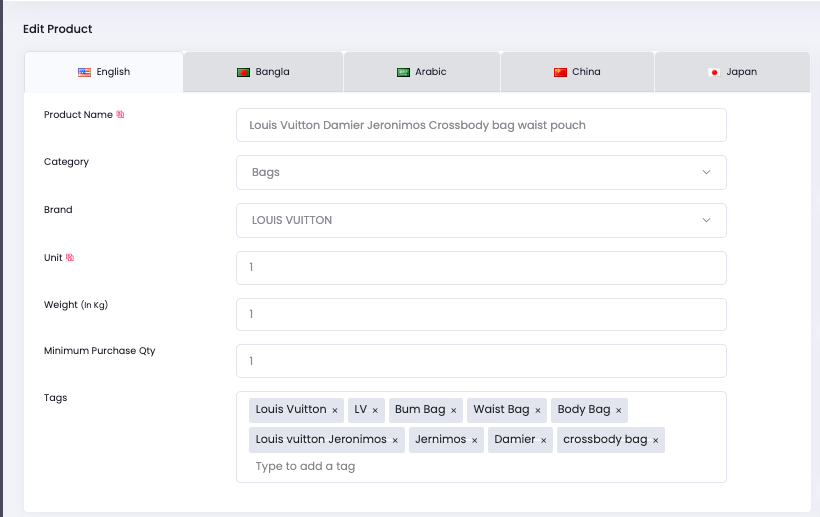Remove the Louis Vuitton tag
Image resolution: width=820 pixels, height=517 pixels.
335,410
